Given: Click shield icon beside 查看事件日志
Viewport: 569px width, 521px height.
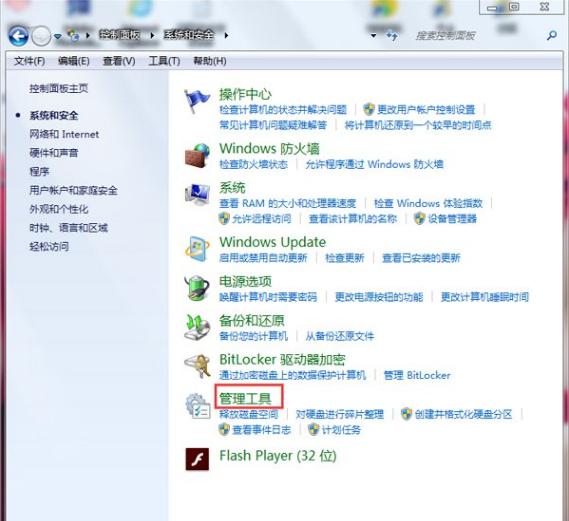Looking at the screenshot, I should pos(224,430).
